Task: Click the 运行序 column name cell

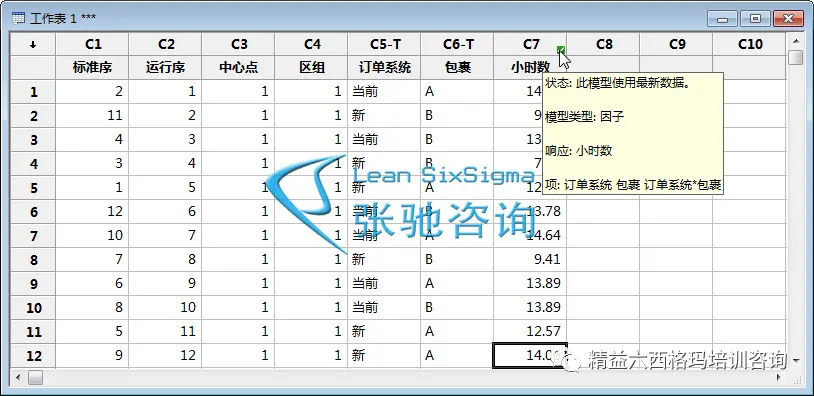Action: pos(166,67)
